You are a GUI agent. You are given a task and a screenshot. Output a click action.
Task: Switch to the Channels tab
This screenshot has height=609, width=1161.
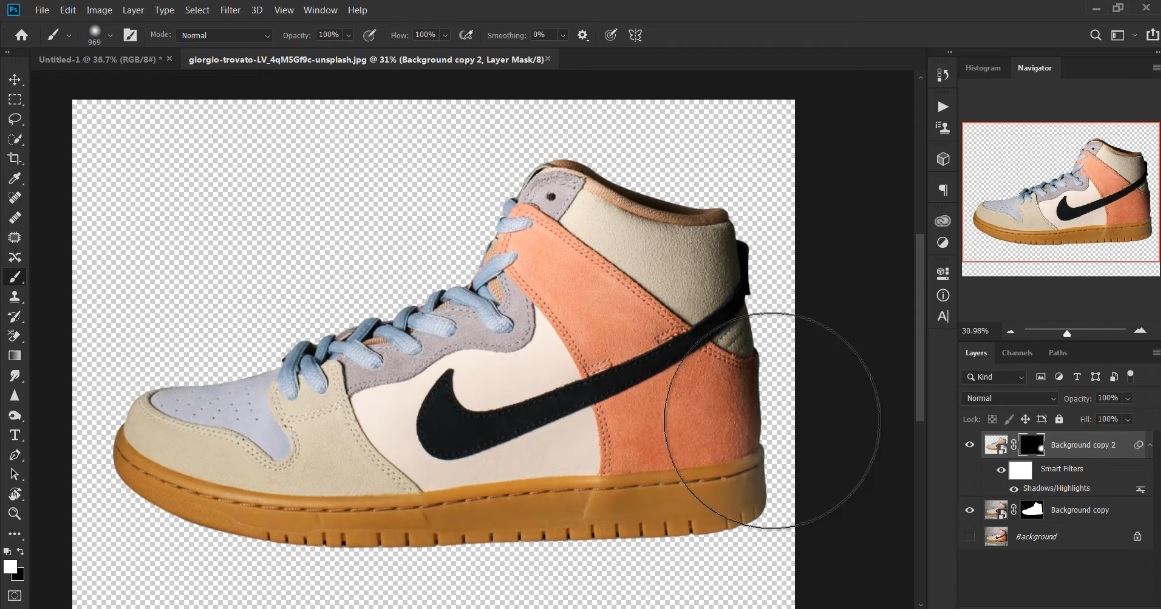[x=1017, y=353]
